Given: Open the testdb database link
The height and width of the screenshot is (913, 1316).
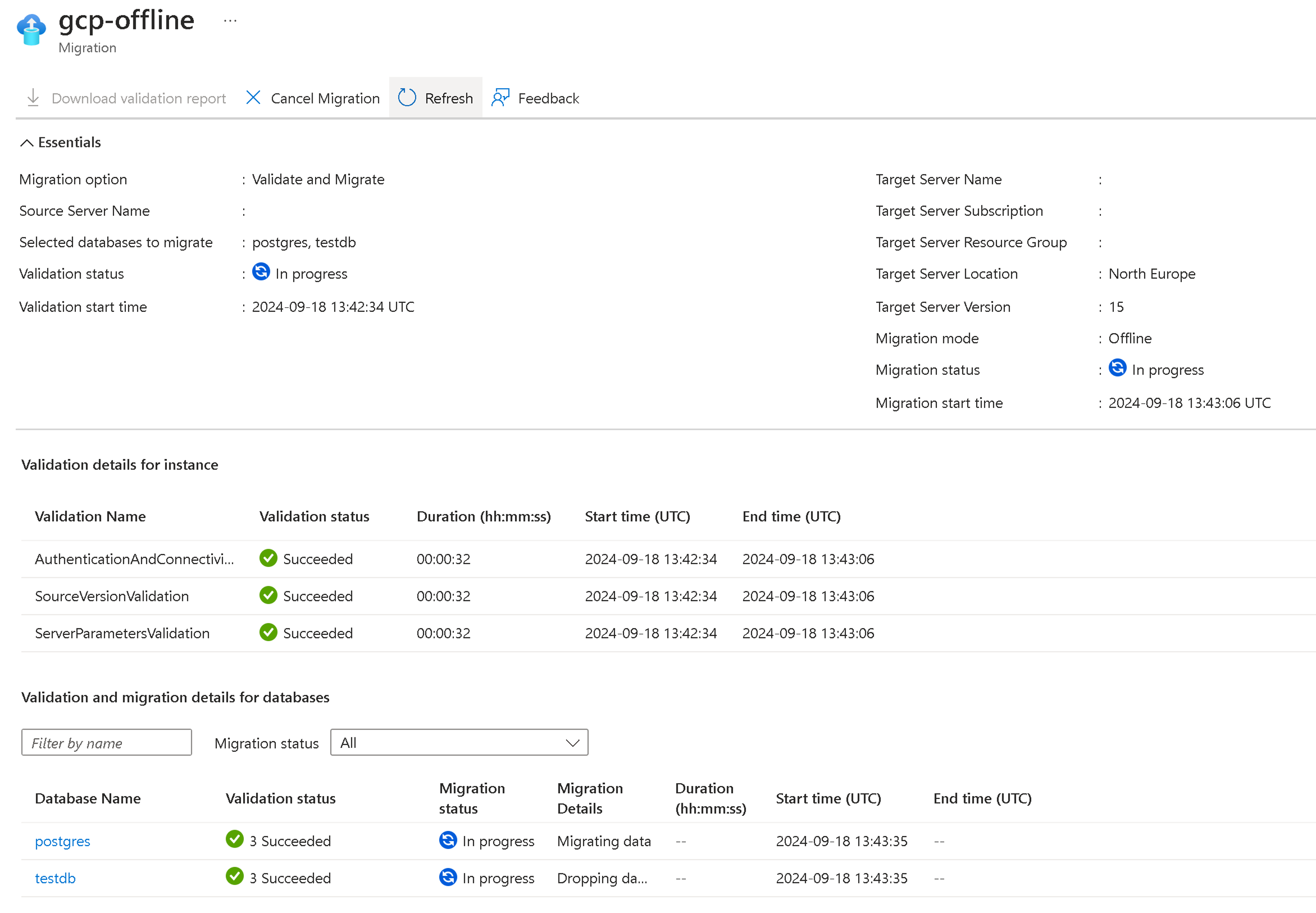Looking at the screenshot, I should click(55, 878).
